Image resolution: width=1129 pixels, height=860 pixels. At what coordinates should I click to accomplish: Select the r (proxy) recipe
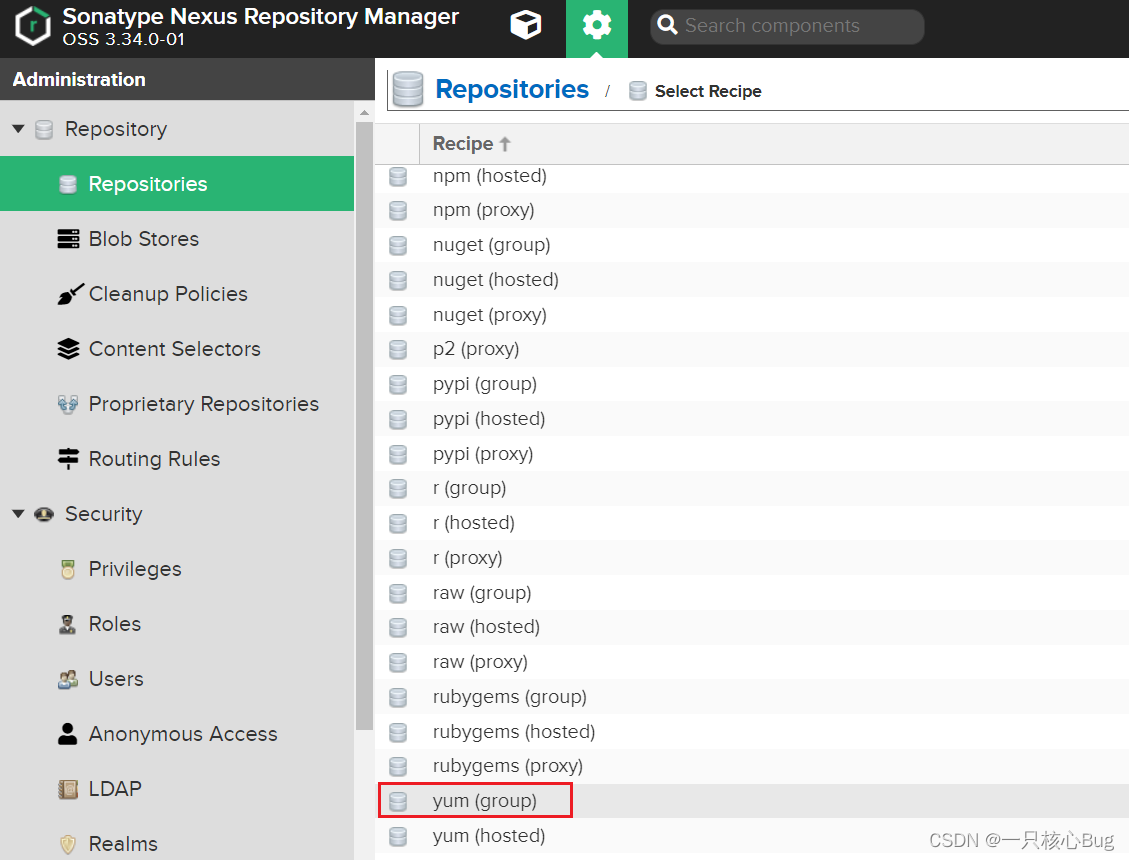click(x=752, y=558)
